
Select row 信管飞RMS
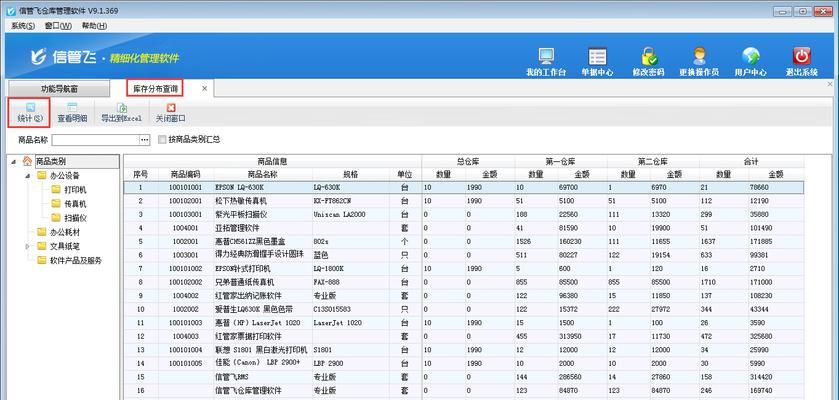tap(463, 377)
